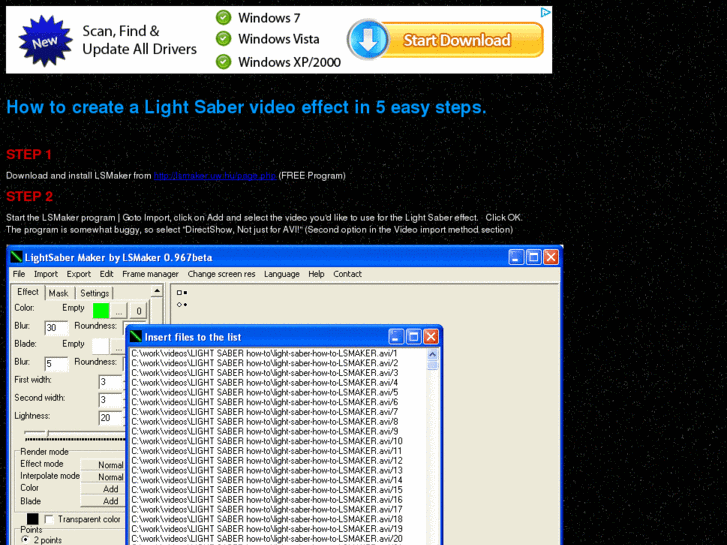Select the file entry ending in avi/15

[267, 490]
